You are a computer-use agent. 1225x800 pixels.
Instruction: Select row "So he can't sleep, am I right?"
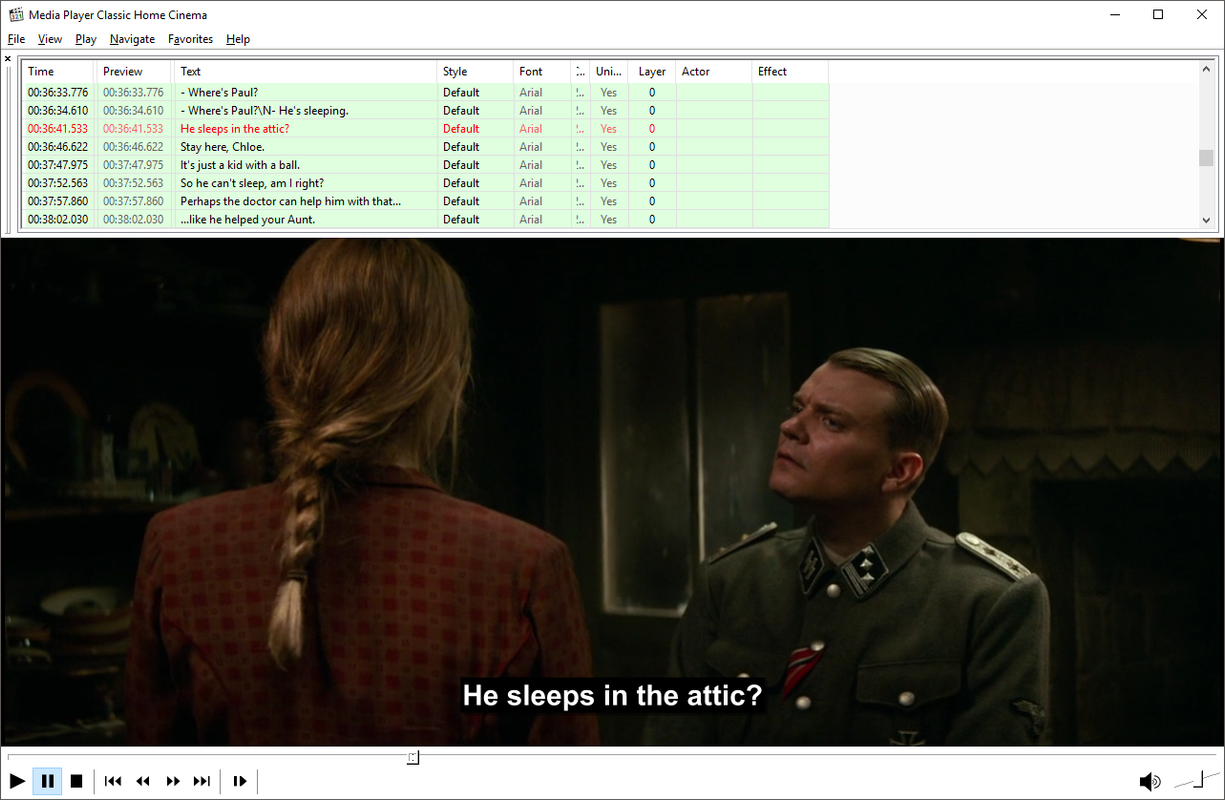(425, 183)
